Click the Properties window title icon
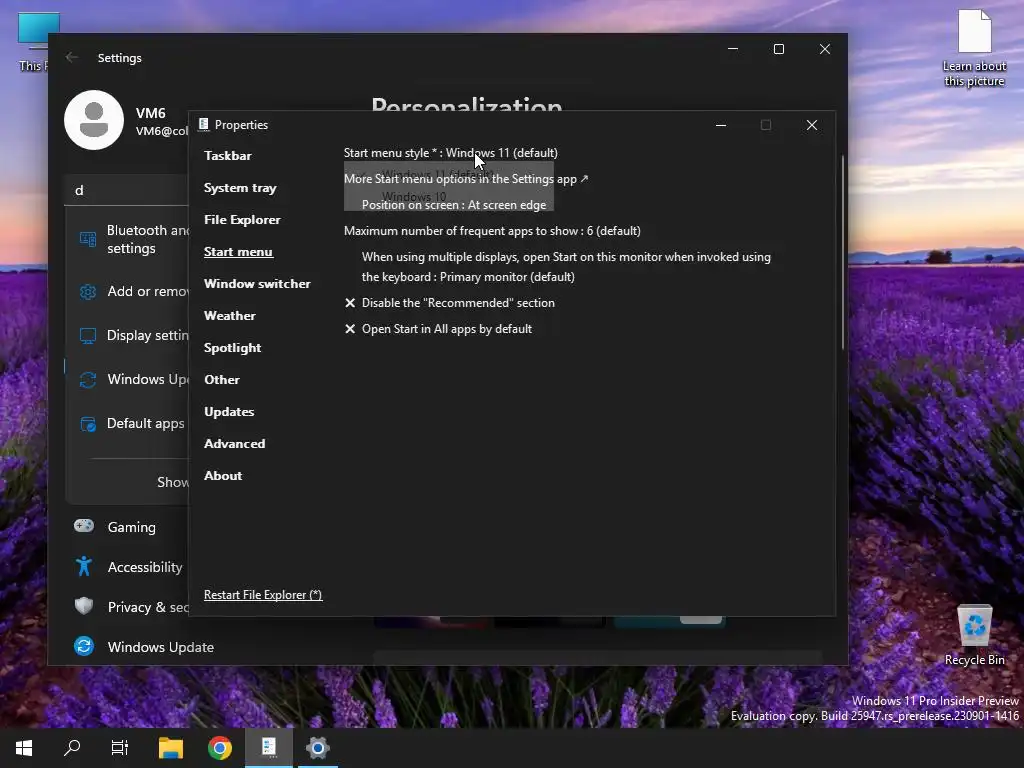The width and height of the screenshot is (1024, 768). [203, 124]
